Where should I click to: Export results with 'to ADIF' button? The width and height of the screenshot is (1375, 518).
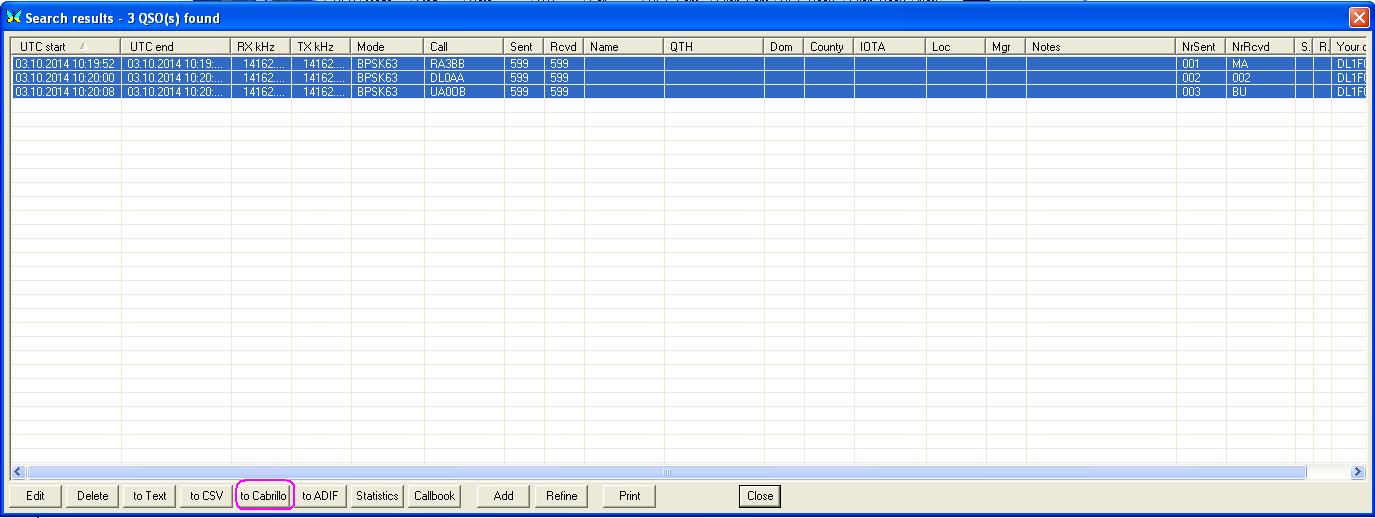coord(321,496)
